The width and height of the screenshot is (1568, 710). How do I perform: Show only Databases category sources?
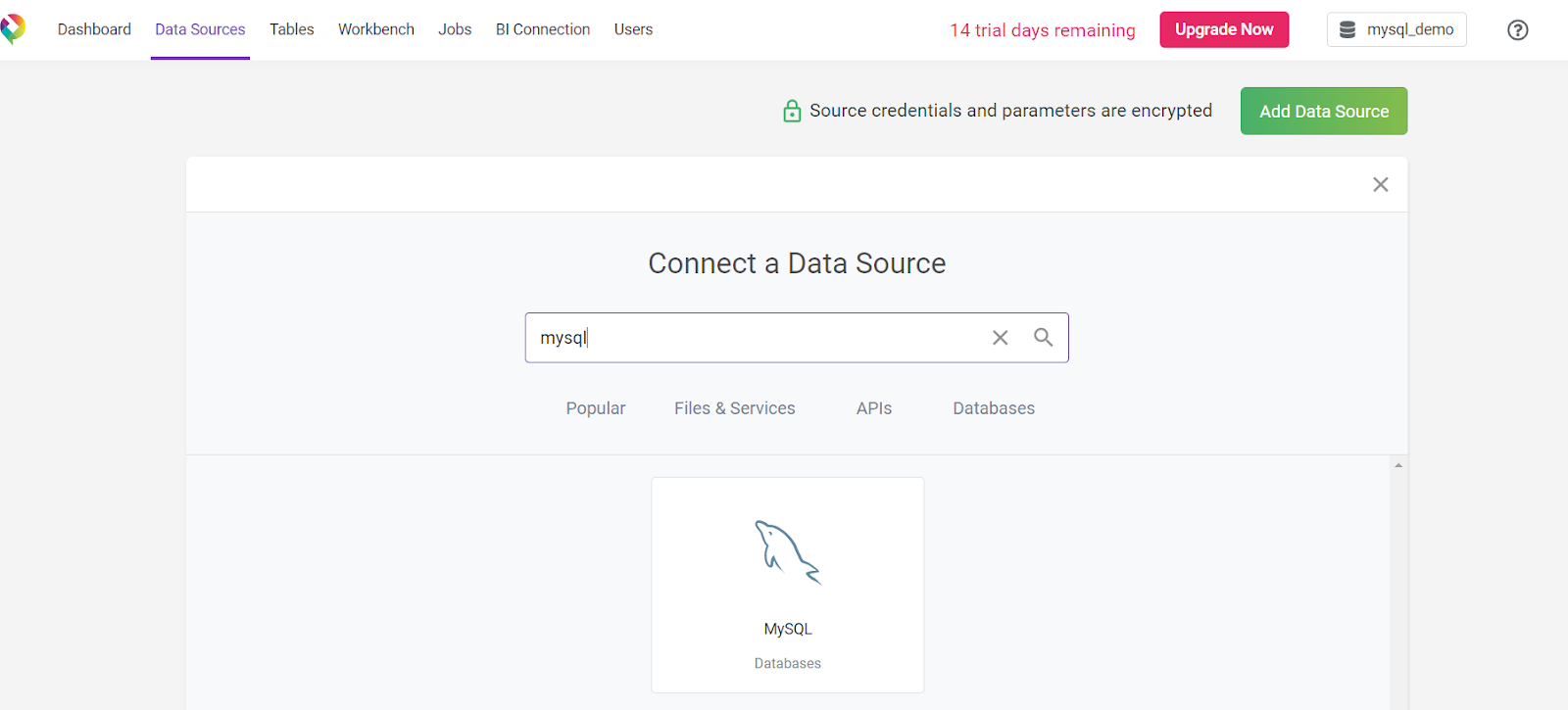(993, 408)
